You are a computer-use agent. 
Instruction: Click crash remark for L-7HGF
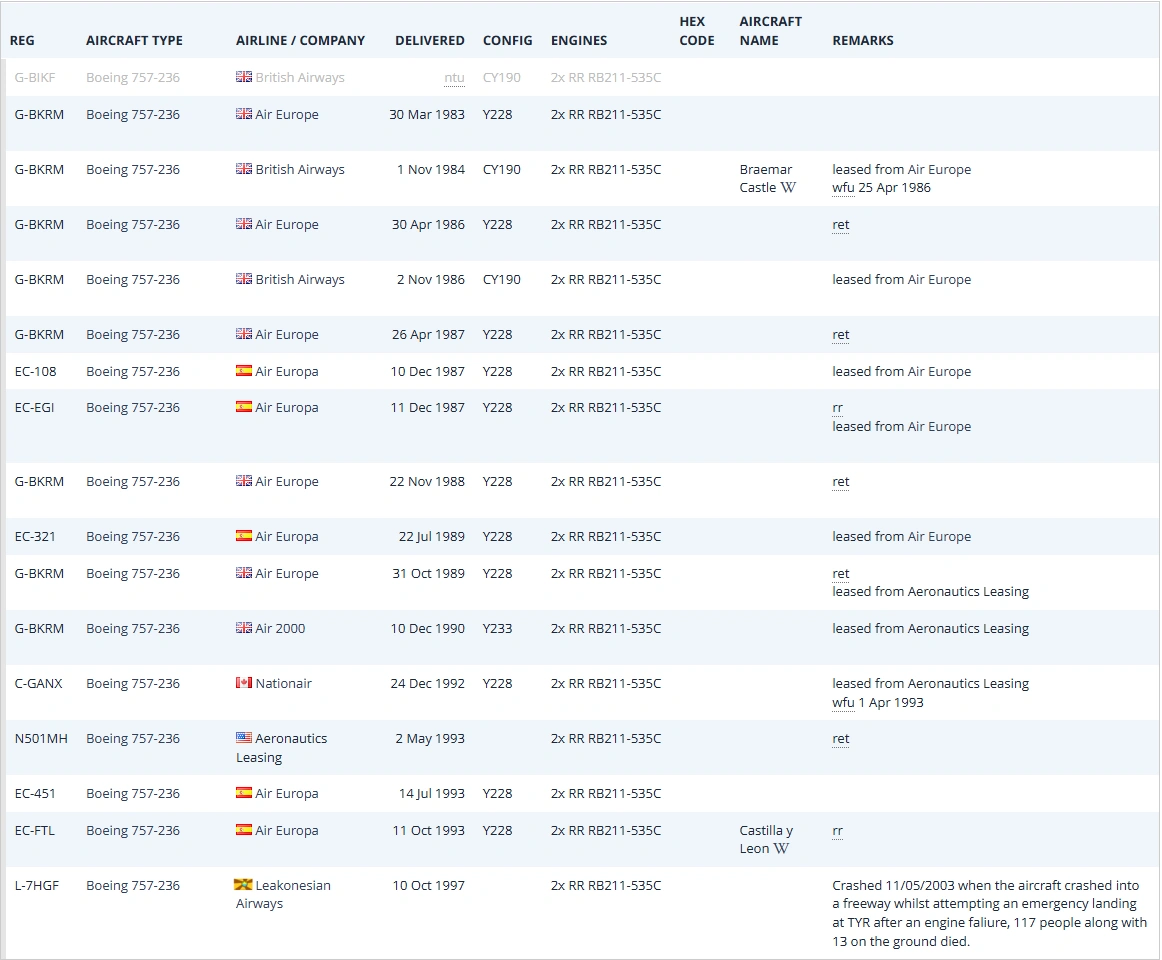click(989, 913)
